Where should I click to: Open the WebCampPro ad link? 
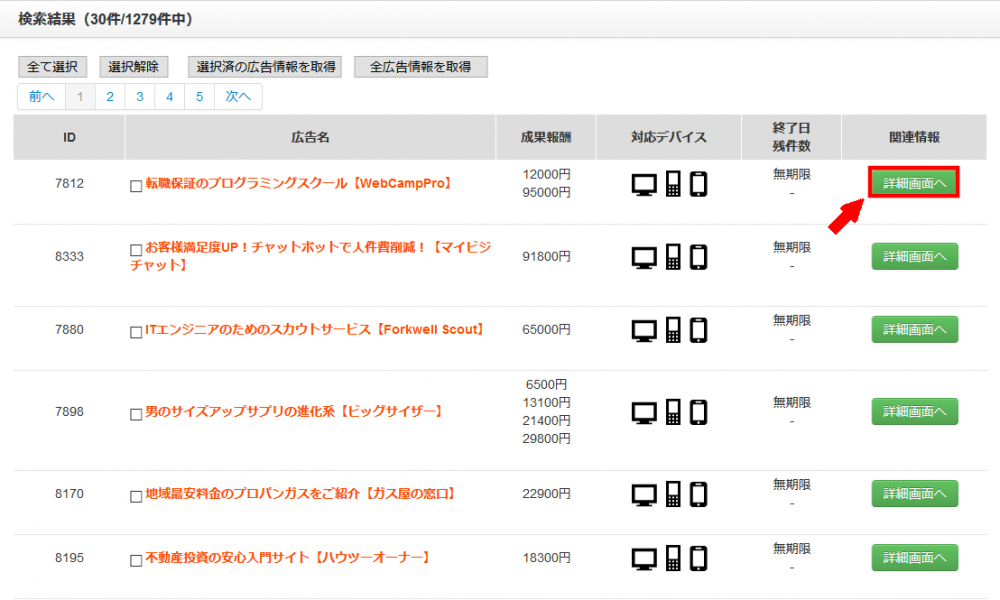[299, 184]
